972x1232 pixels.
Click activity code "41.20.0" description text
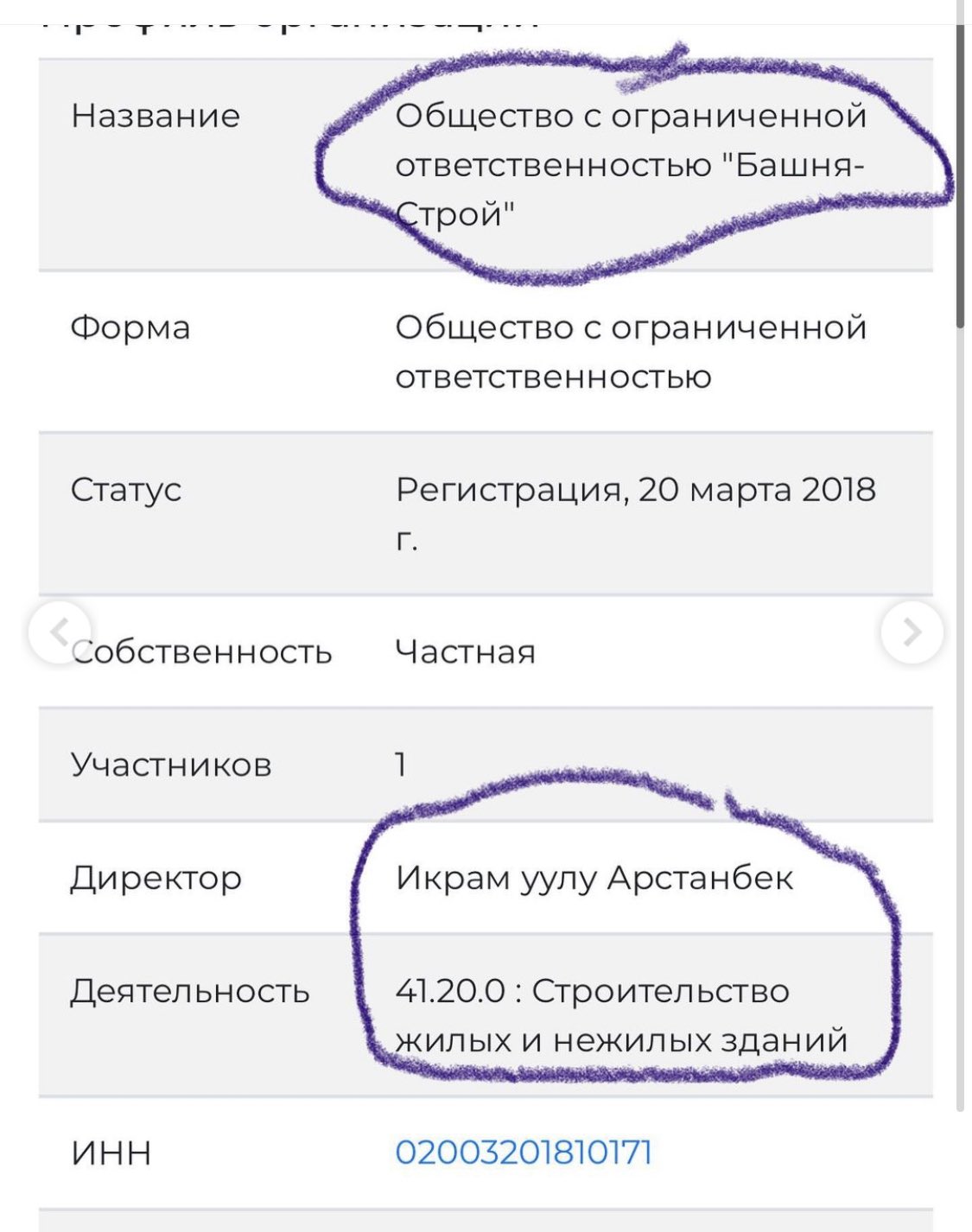pyautogui.click(x=620, y=1015)
